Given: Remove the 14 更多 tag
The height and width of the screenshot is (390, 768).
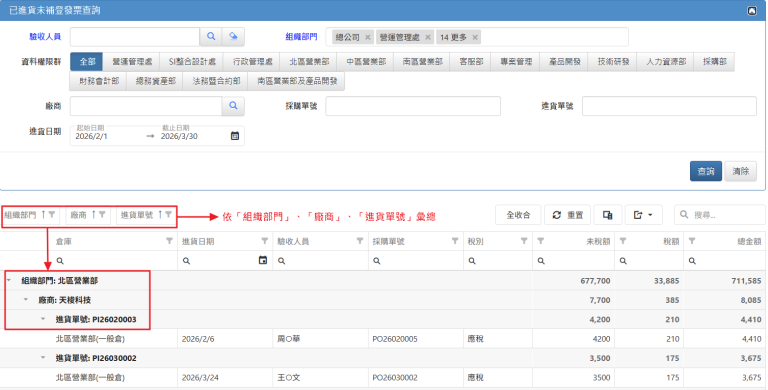Looking at the screenshot, I should point(475,37).
